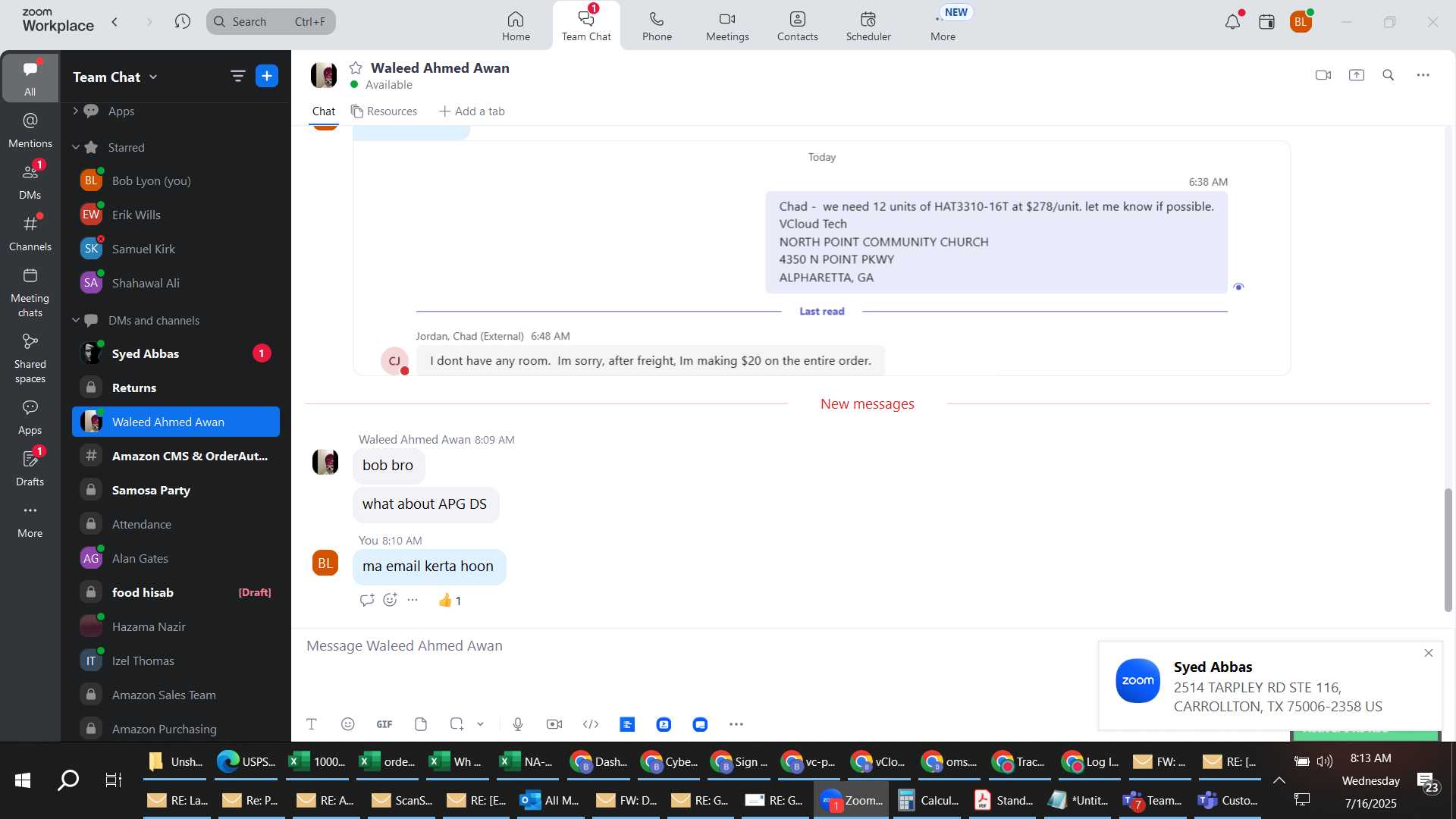The image size is (1456, 819).
Task: Select the All sidebar filter
Action: click(x=30, y=78)
